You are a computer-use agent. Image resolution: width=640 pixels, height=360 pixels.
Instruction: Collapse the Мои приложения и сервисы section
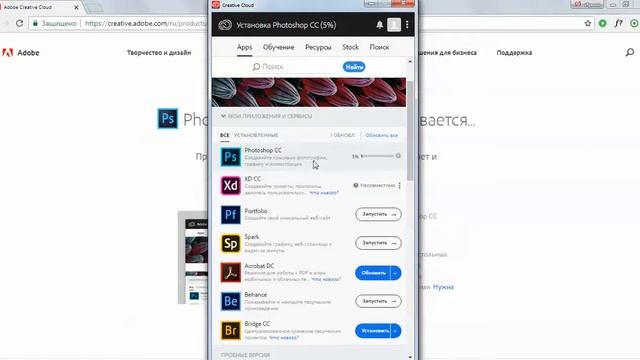[x=223, y=116]
